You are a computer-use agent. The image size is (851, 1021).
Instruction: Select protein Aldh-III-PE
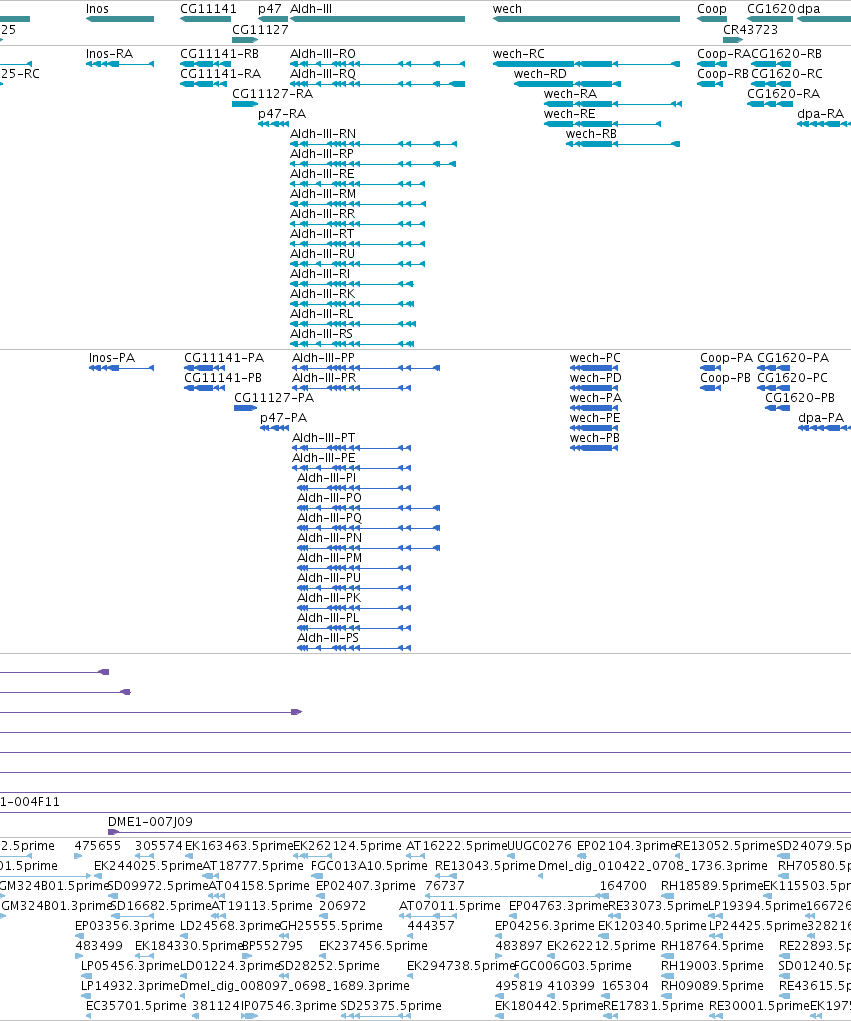pos(352,468)
